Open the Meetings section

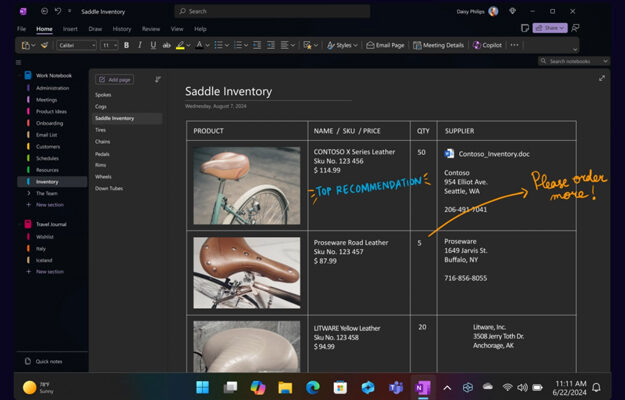46,100
